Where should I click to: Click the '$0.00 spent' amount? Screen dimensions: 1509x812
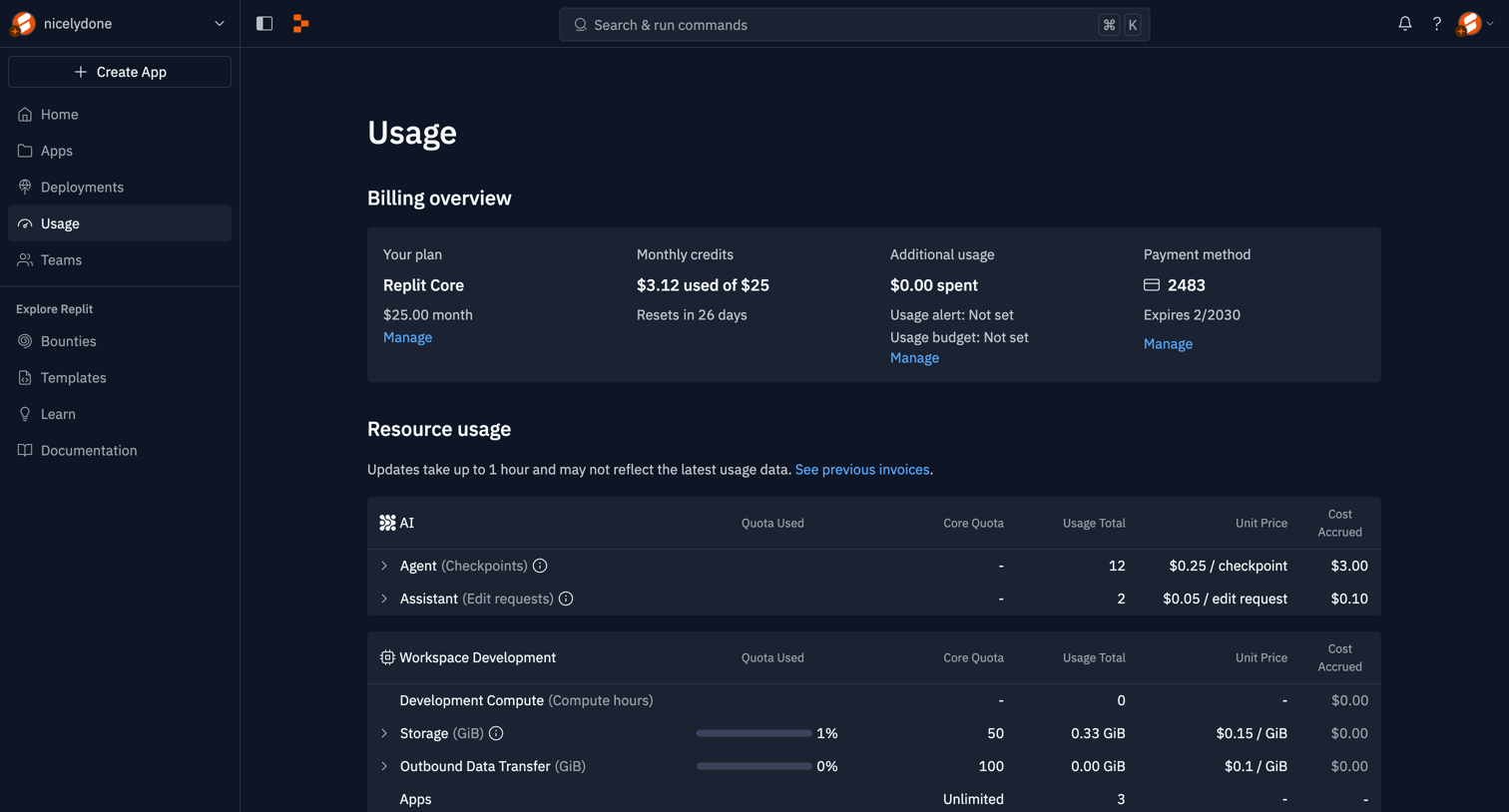(x=934, y=285)
